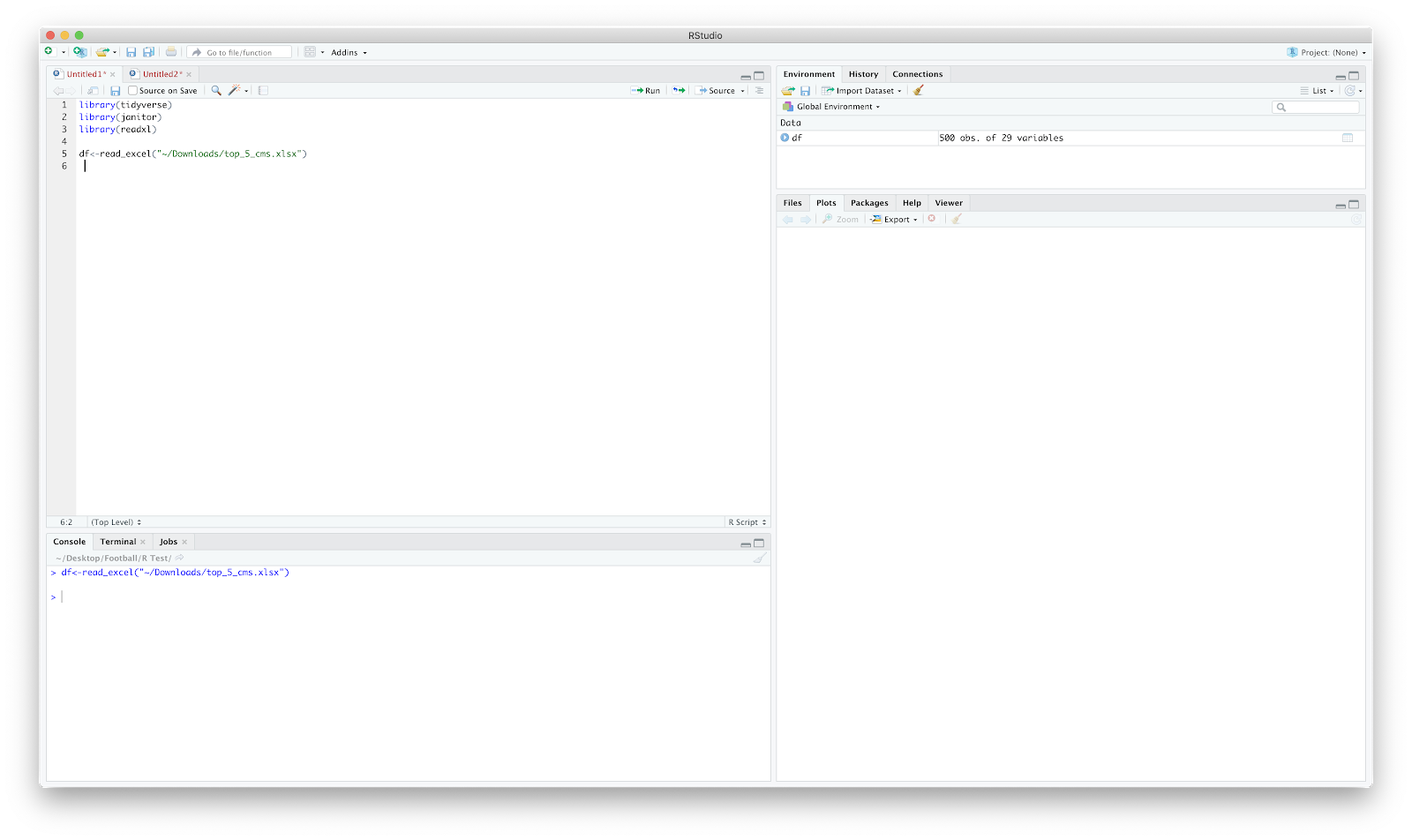Click the clear all plots broom icon
The height and width of the screenshot is (840, 1412).
coord(957,219)
